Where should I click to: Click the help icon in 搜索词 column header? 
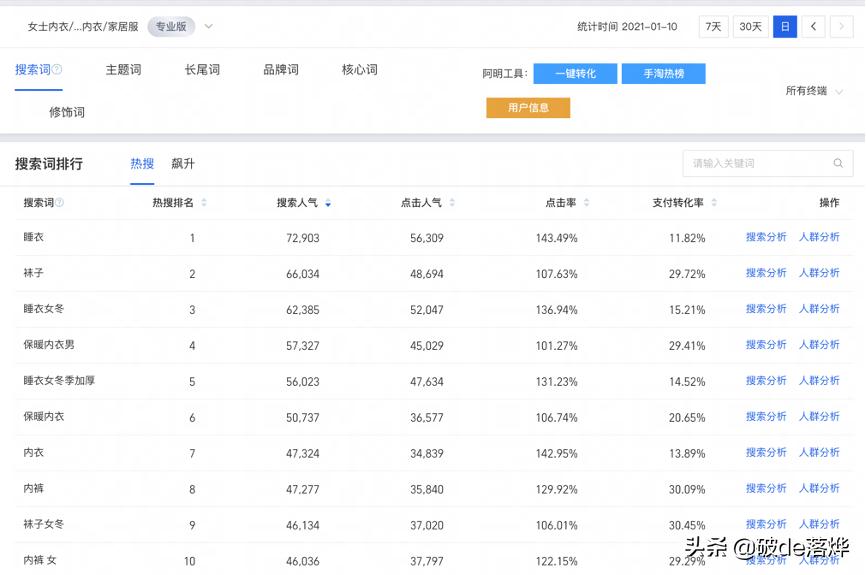click(60, 203)
